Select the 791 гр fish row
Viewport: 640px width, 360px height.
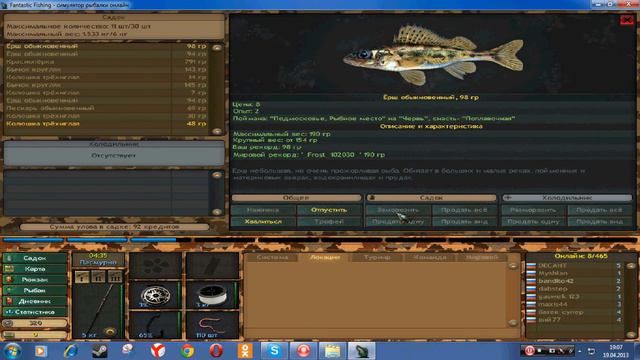click(x=107, y=62)
